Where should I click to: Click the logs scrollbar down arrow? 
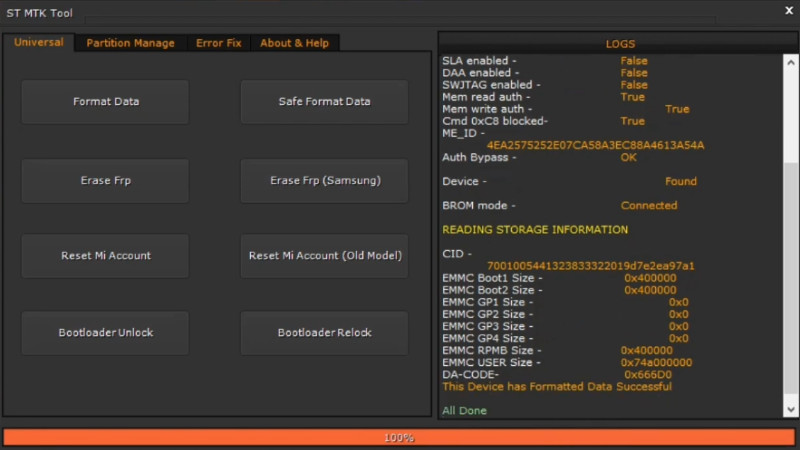pyautogui.click(x=791, y=410)
